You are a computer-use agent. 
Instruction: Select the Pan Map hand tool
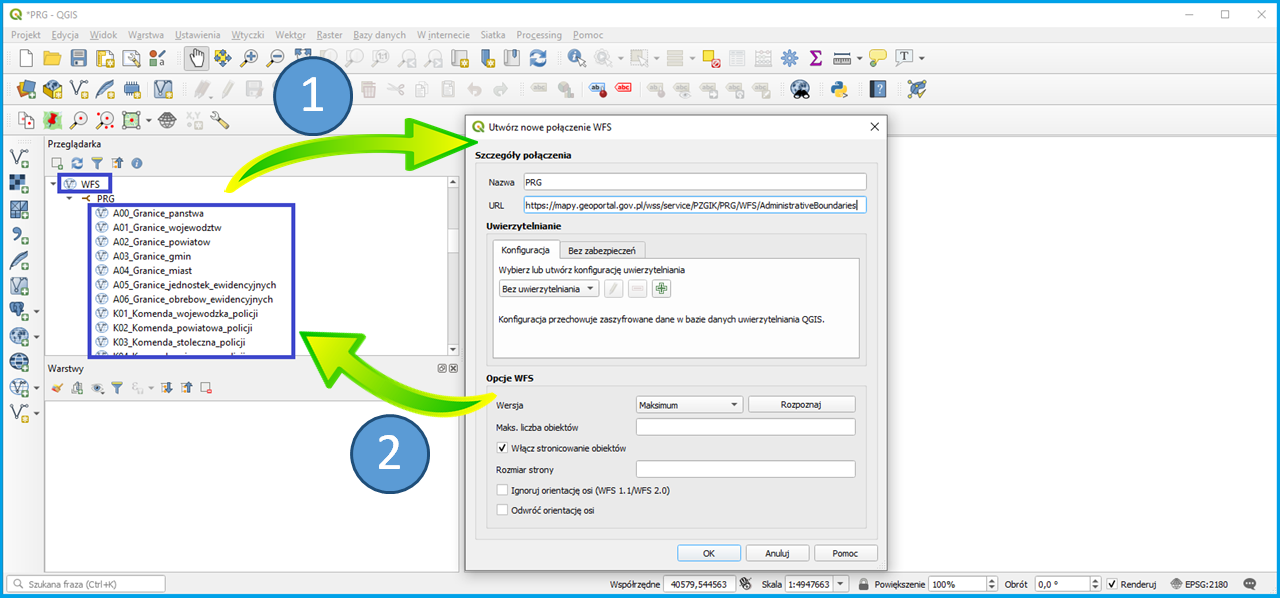[x=197, y=59]
